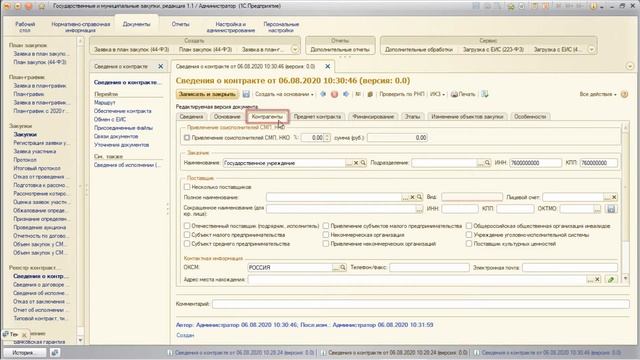Open Создать на основании dropdown
Viewport: 640px width, 360px height.
pos(284,94)
